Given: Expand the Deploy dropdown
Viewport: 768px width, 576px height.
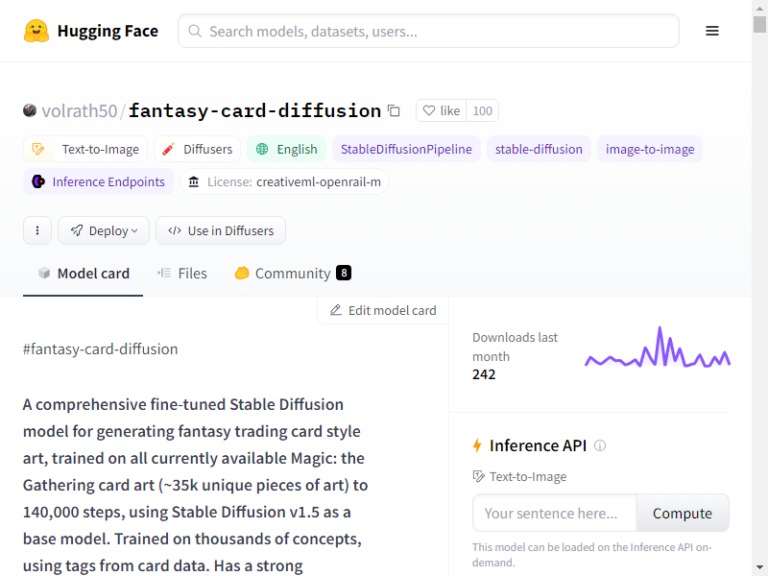Looking at the screenshot, I should (x=104, y=230).
